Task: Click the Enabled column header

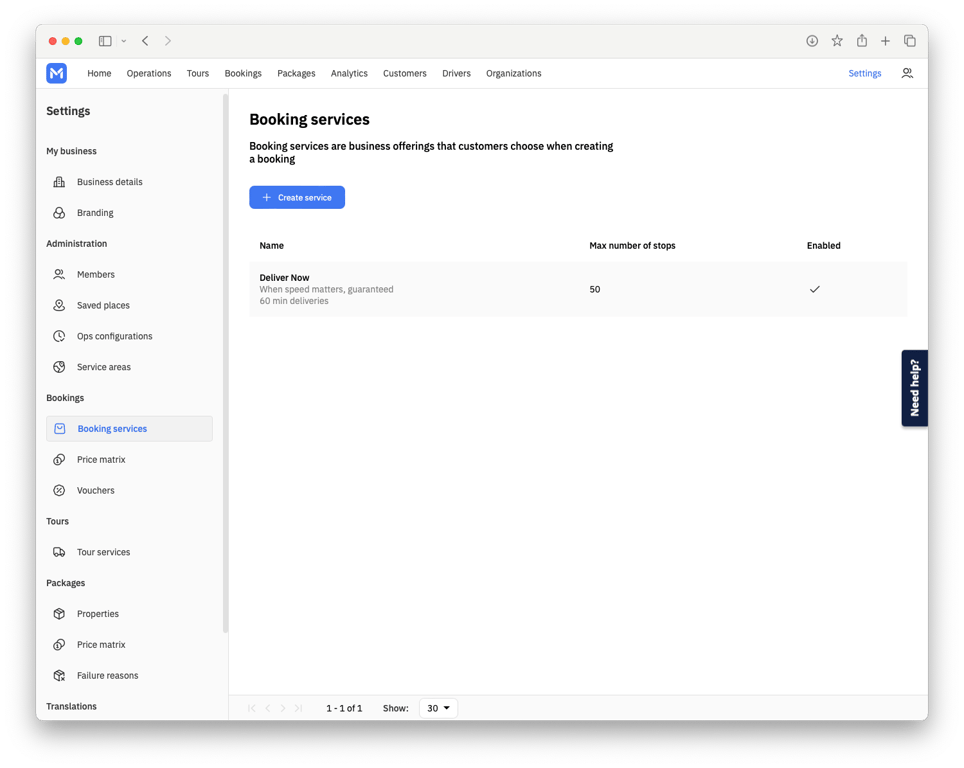Action: tap(823, 245)
